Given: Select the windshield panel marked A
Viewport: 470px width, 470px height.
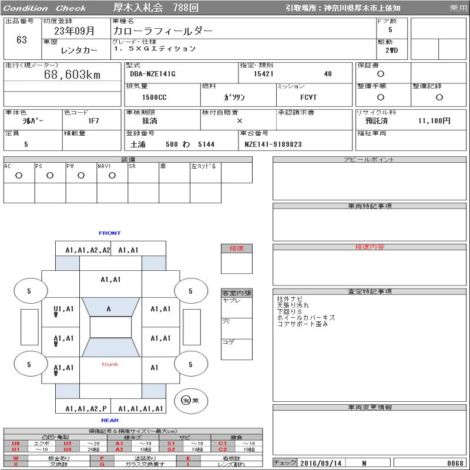Looking at the screenshot, I should [x=111, y=307].
